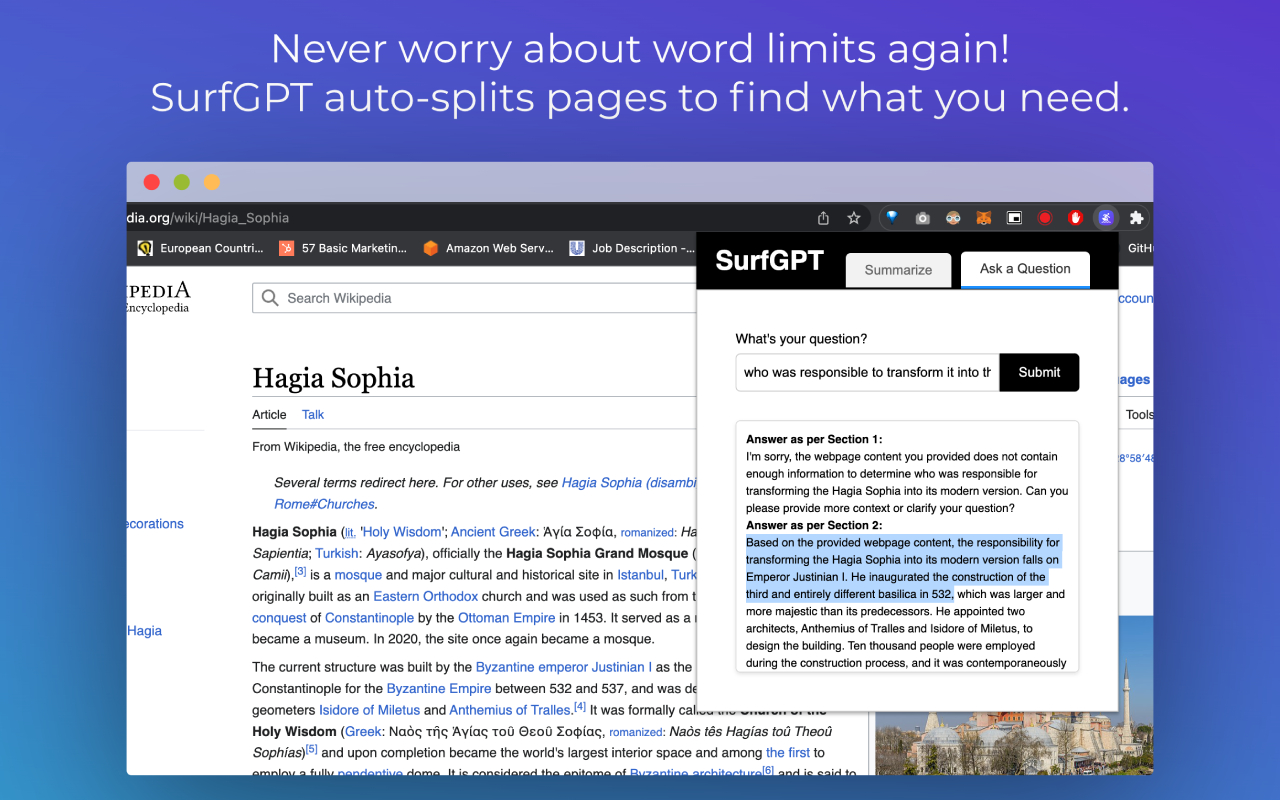The height and width of the screenshot is (800, 1280).
Task: Open the Tools menu on Wikipedia
Action: tap(1139, 414)
